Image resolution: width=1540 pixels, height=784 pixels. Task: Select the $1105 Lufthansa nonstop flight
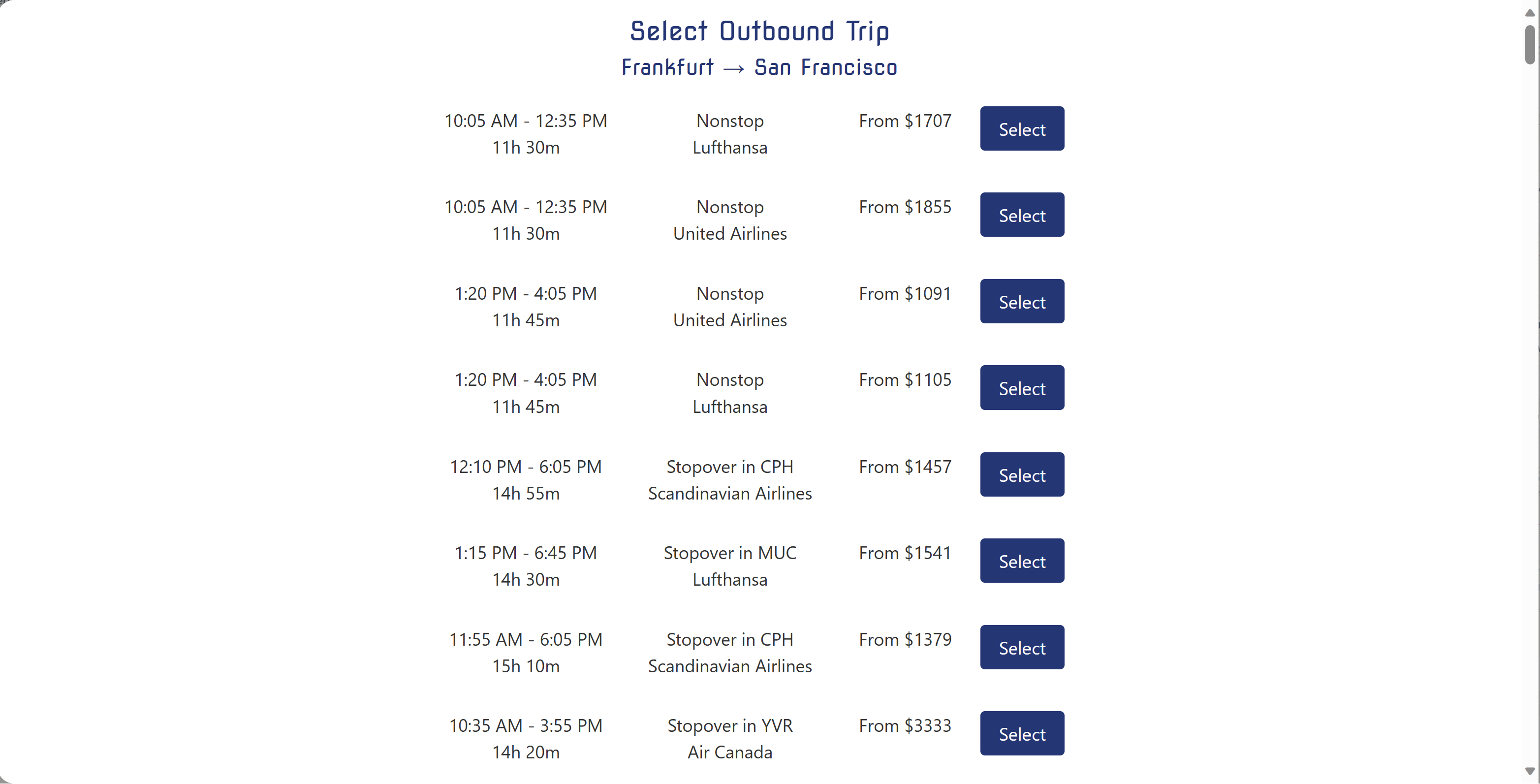point(1022,387)
